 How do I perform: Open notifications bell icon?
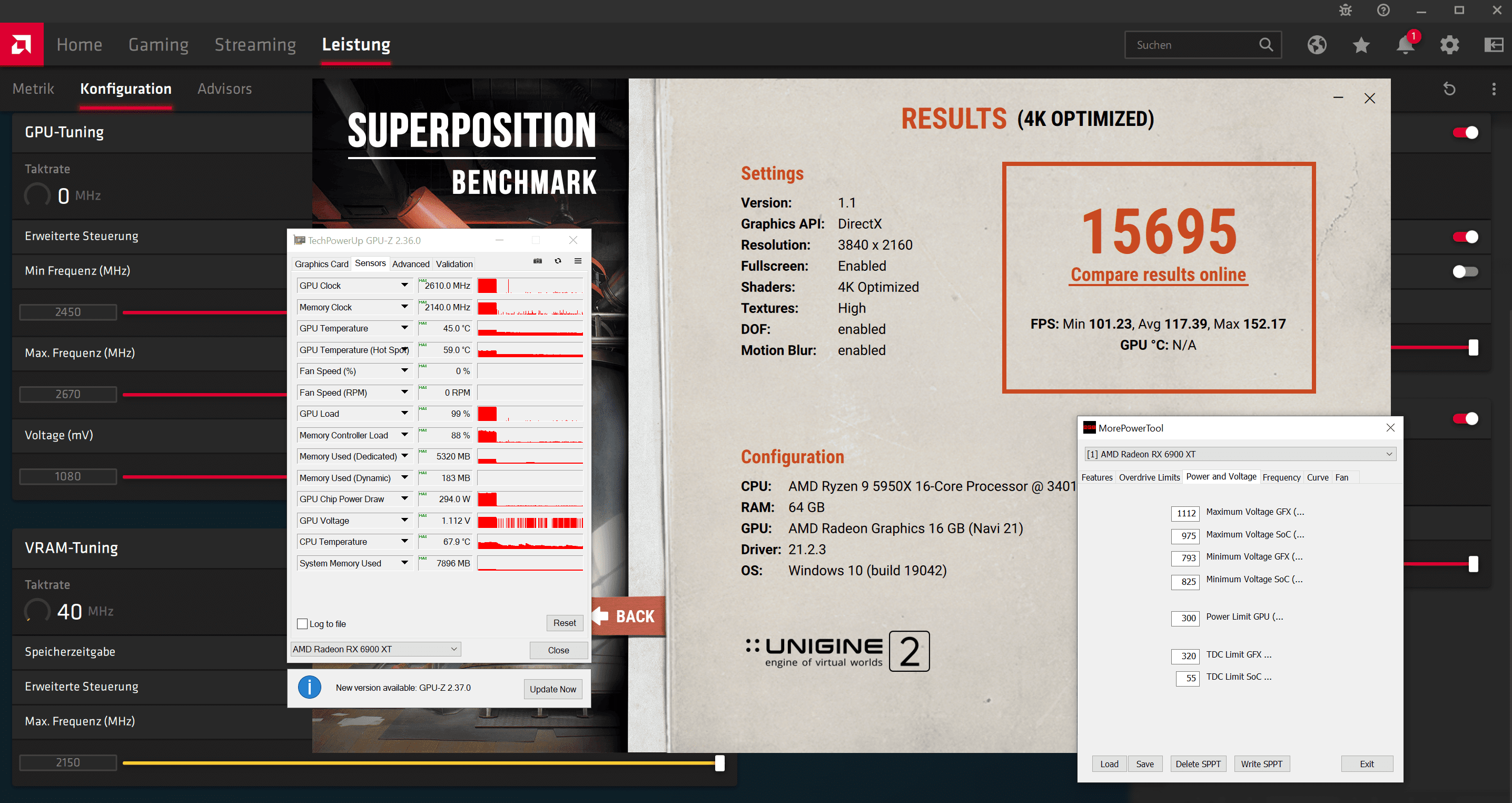(x=1405, y=45)
